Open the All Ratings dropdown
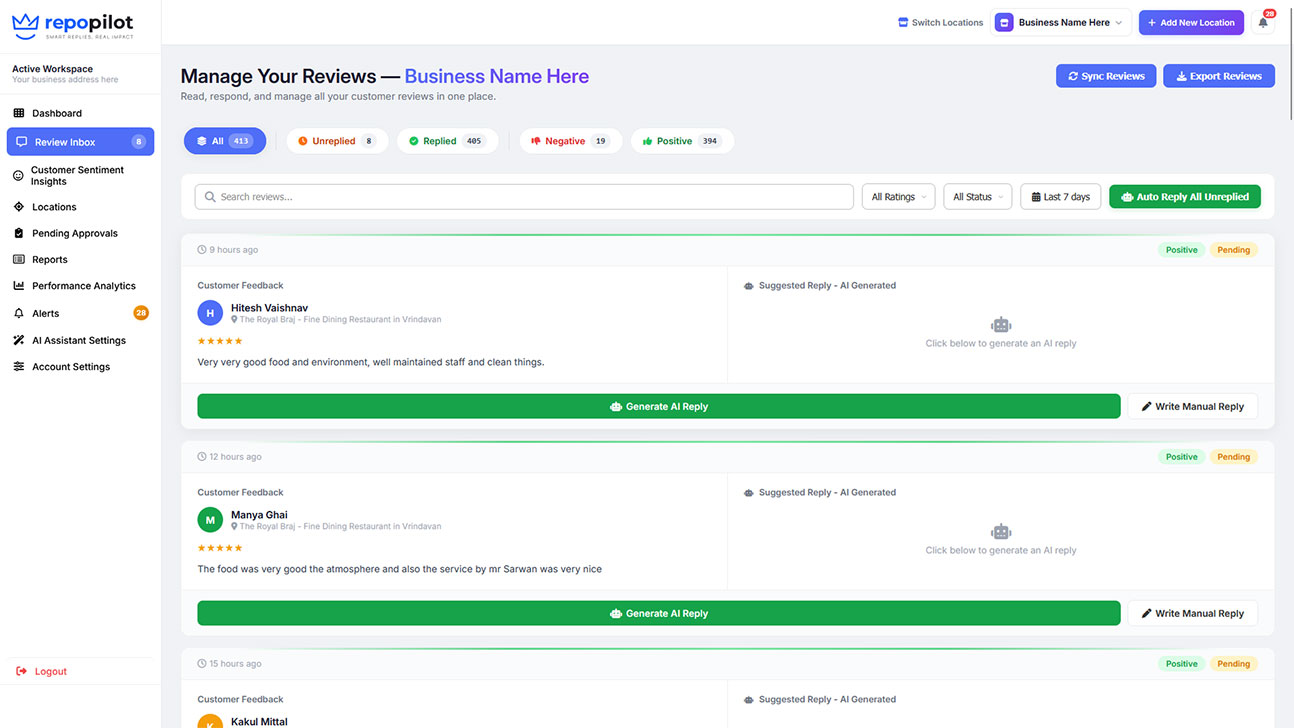This screenshot has height=728, width=1294. [899, 197]
